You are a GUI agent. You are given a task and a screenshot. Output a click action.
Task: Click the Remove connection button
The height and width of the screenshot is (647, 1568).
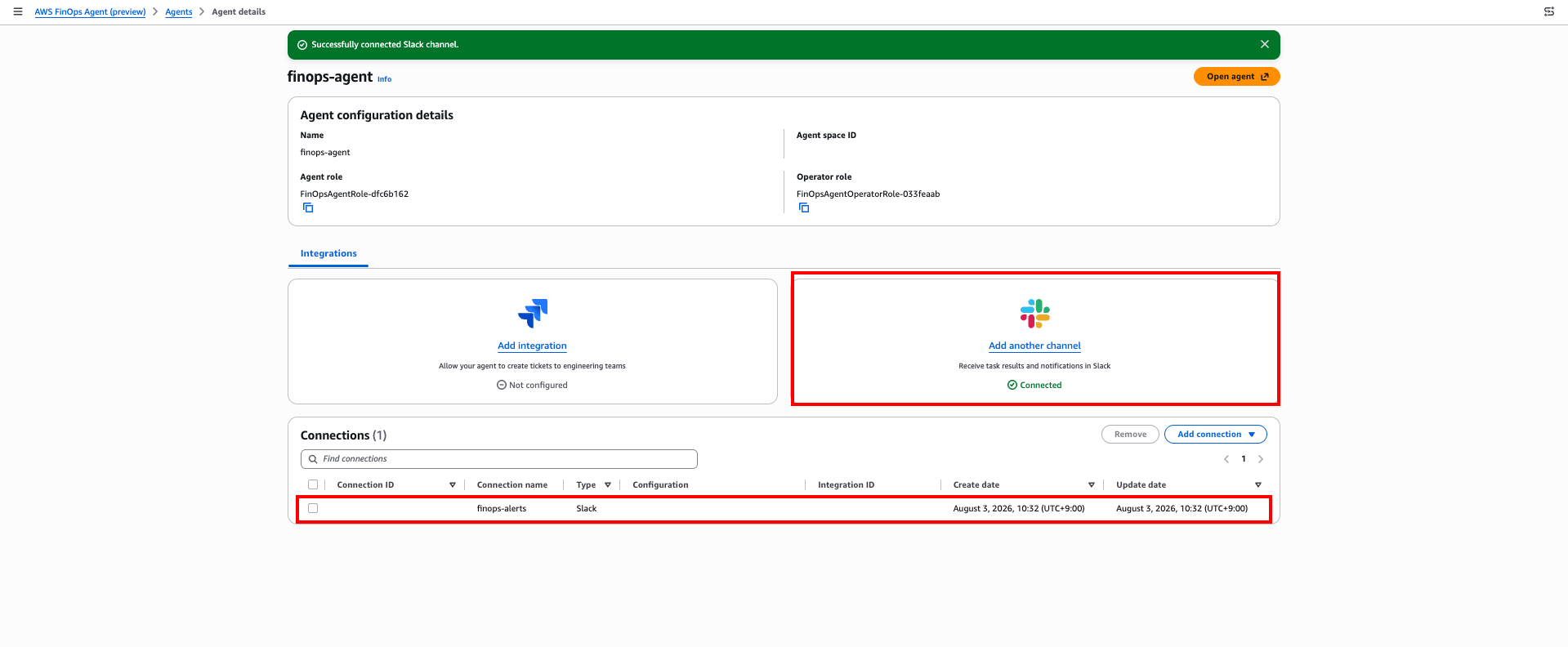[x=1130, y=435]
